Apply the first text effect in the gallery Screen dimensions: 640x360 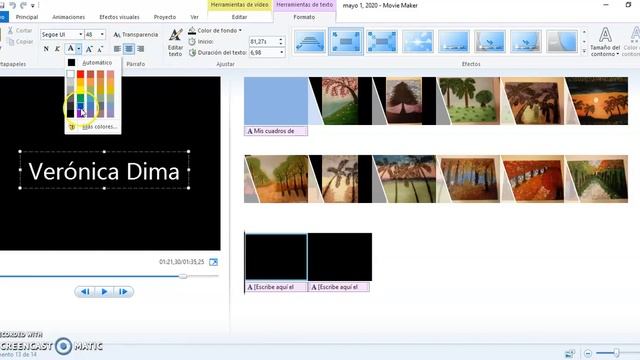[x=310, y=41]
